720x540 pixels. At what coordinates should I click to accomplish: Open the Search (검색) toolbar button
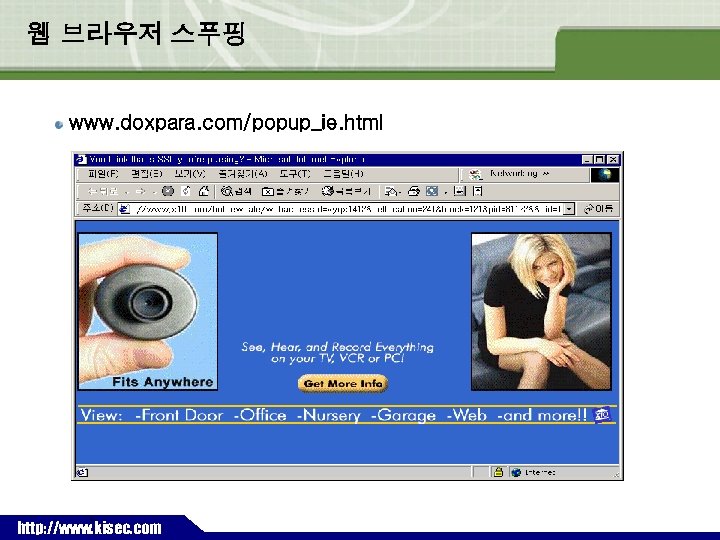click(x=236, y=191)
